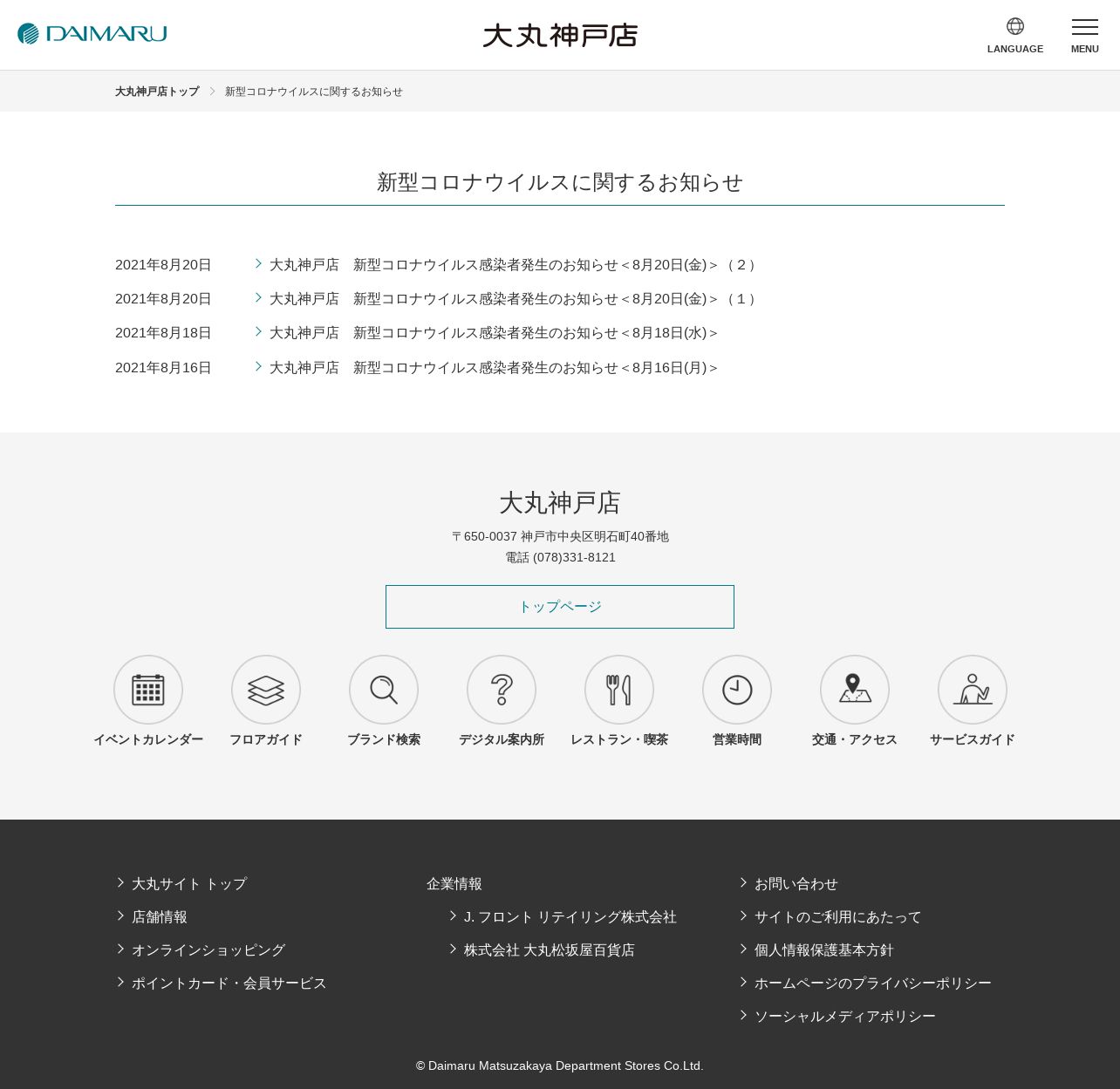This screenshot has height=1089, width=1120.
Task: Open the 8月20日(金) （２） notice
Action: click(x=515, y=265)
